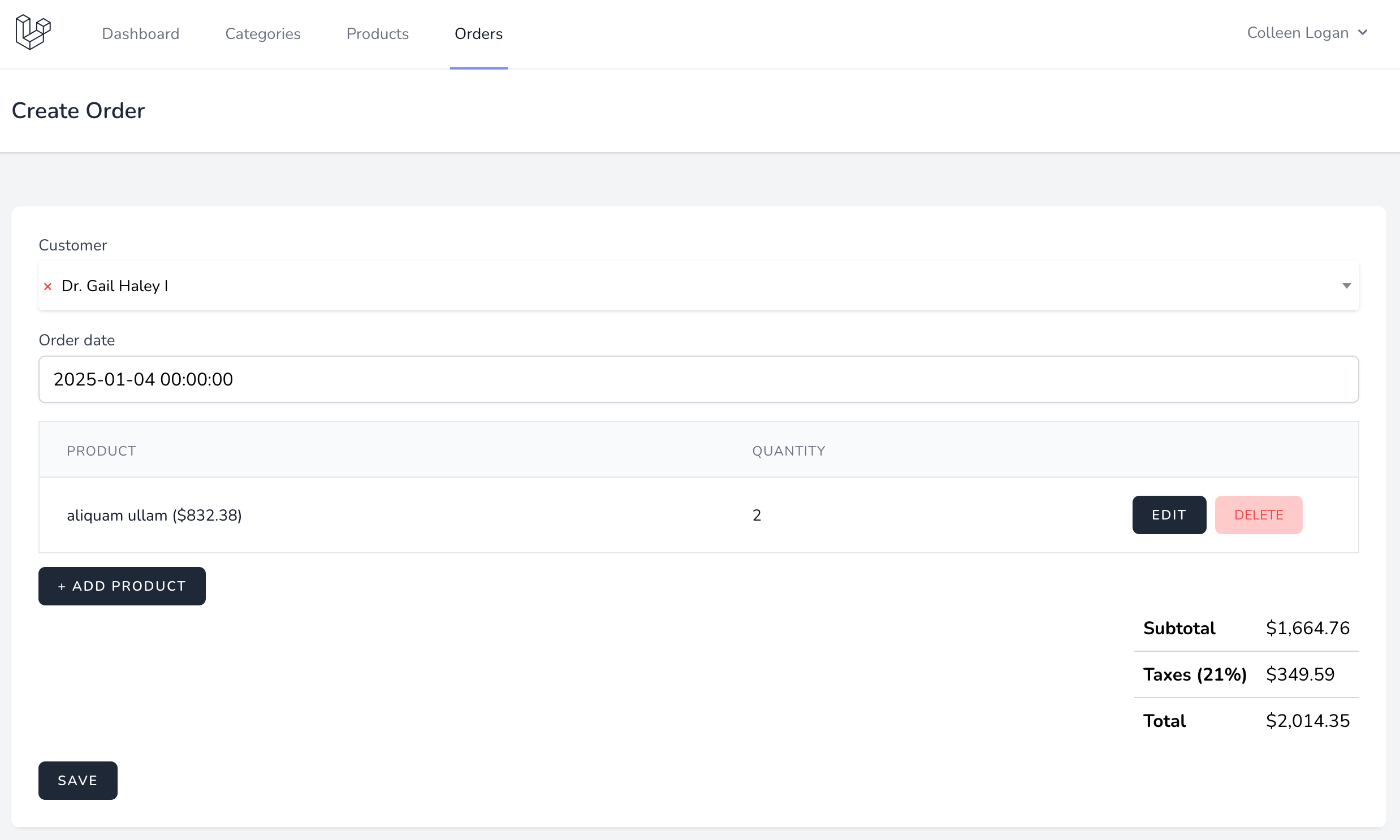
Task: Click chevron next to Colleen Logan
Action: coord(1363,33)
